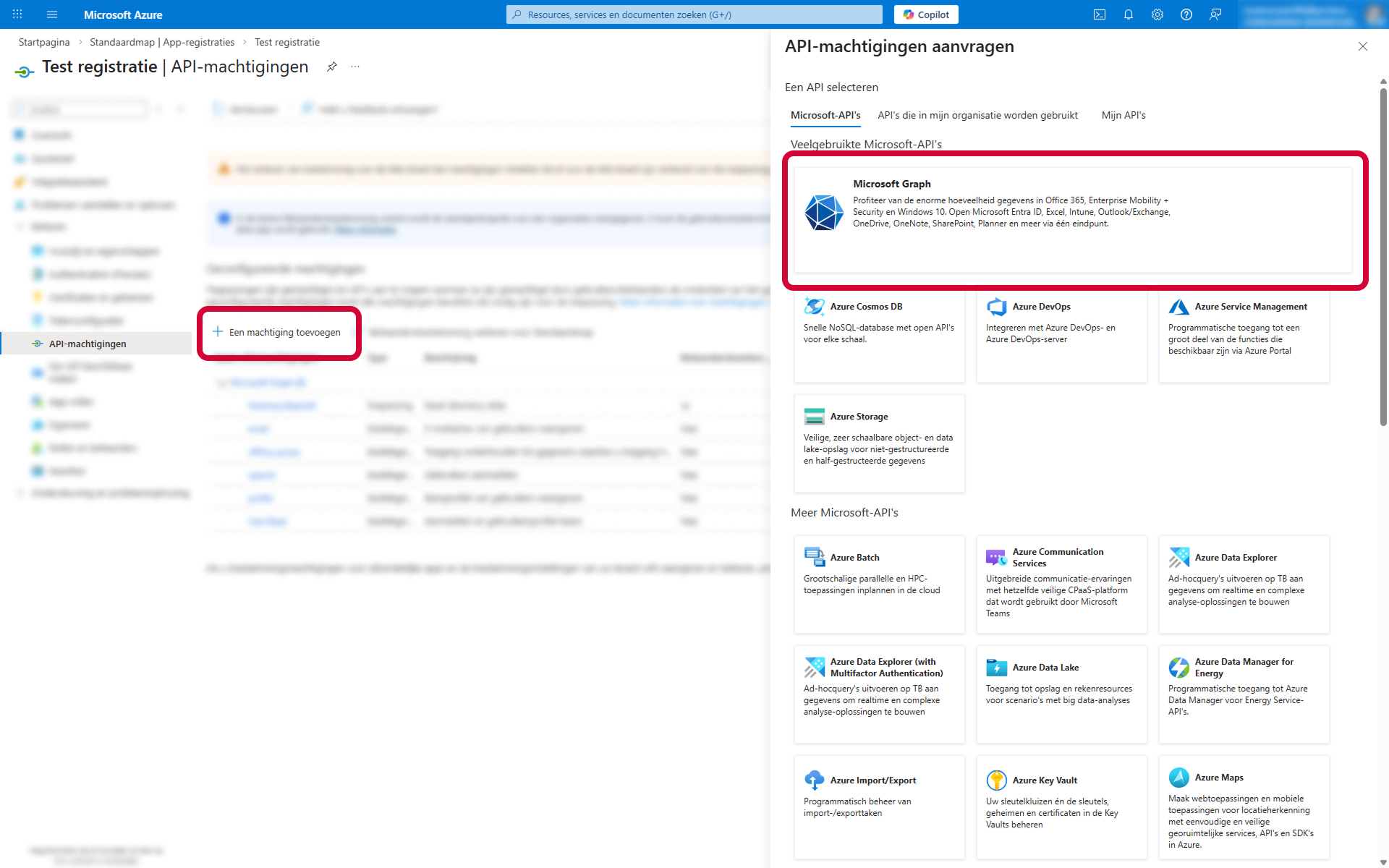This screenshot has height=868, width=1389.
Task: Click Een machtiging toevoegen
Action: [x=278, y=332]
